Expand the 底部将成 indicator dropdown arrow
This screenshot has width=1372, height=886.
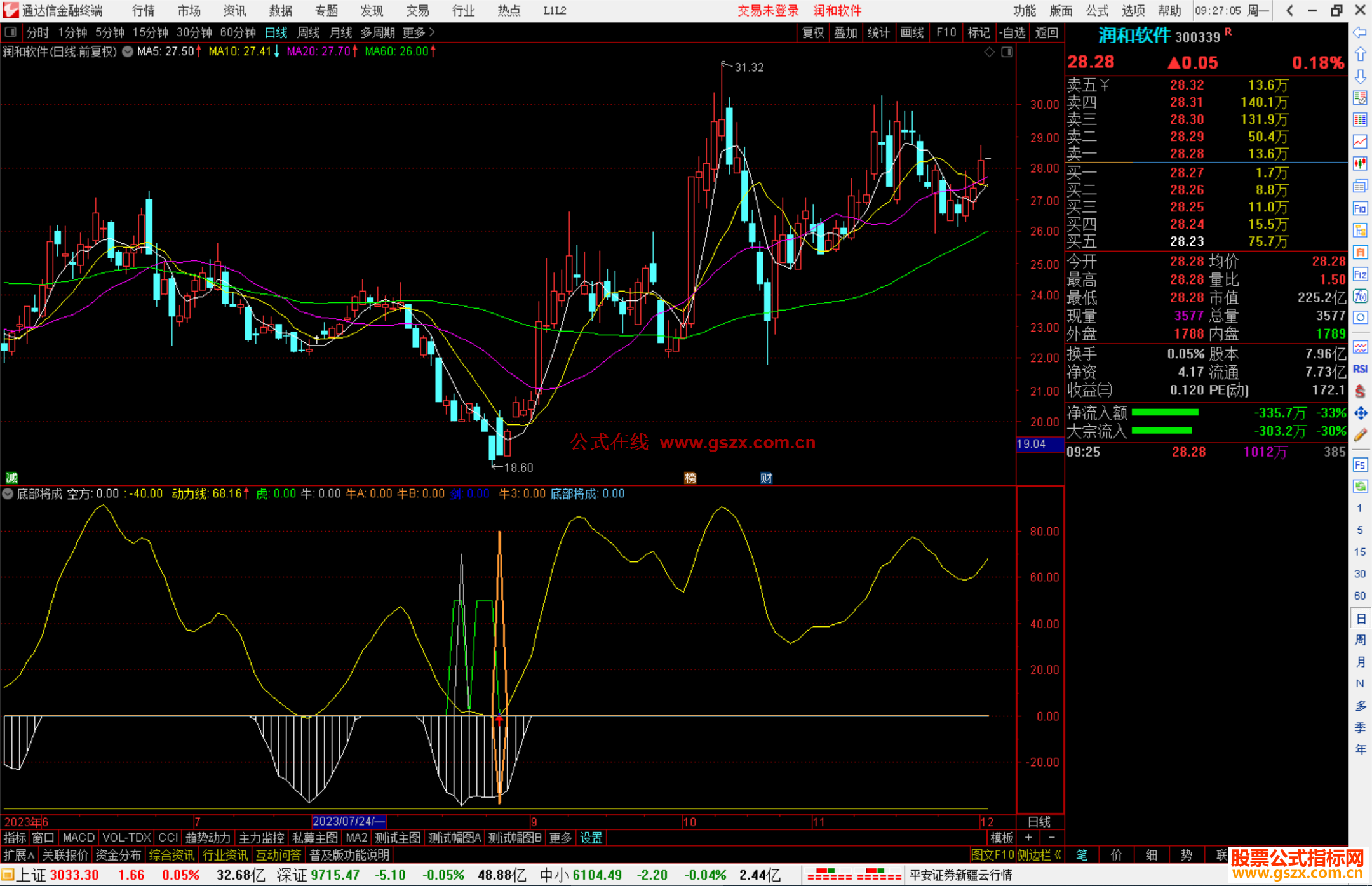pos(8,494)
